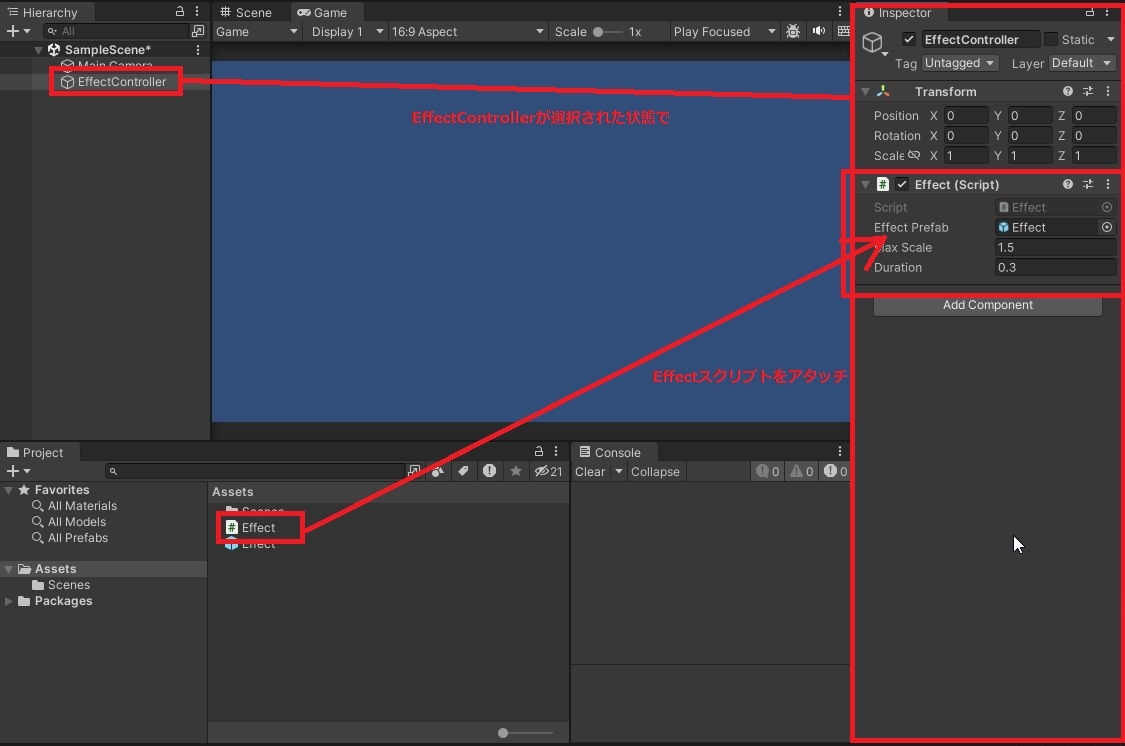Open SampleScene context menu dots
This screenshot has height=746, width=1125.
click(198, 49)
